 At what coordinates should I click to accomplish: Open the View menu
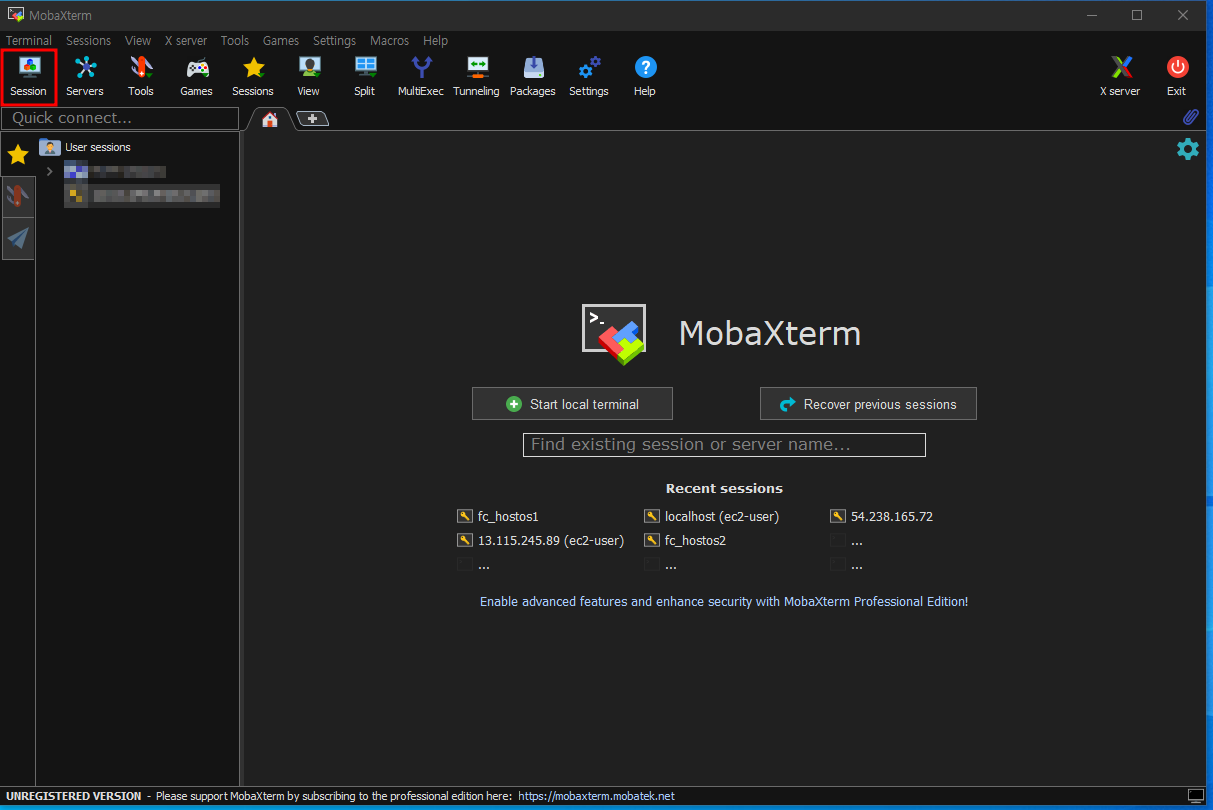[x=138, y=41]
